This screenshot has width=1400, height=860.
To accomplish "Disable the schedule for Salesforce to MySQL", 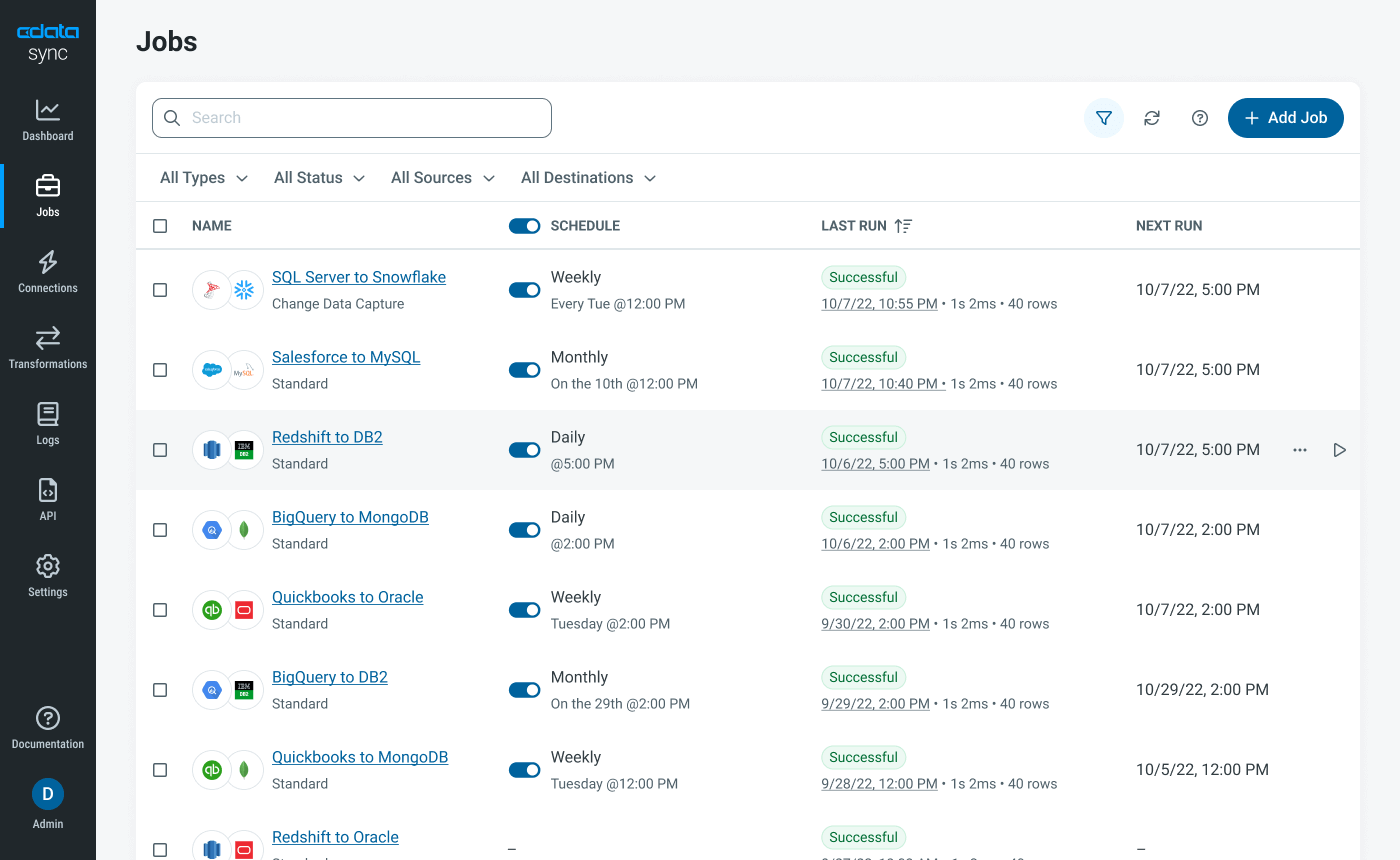I will pyautogui.click(x=524, y=369).
